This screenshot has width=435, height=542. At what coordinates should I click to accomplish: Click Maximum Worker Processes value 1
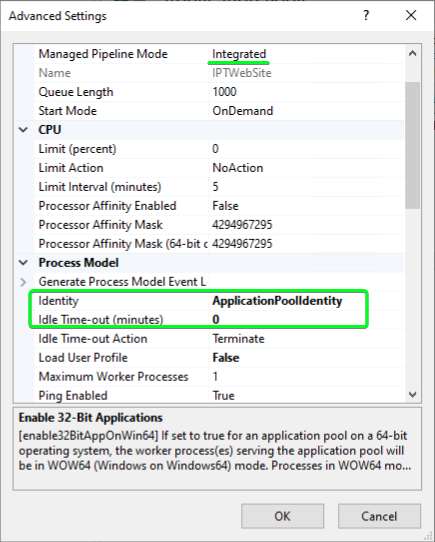tap(215, 377)
